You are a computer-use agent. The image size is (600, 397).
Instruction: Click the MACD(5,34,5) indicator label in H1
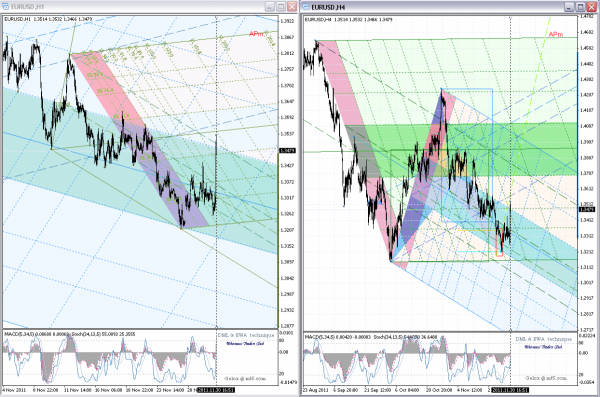coord(19,334)
